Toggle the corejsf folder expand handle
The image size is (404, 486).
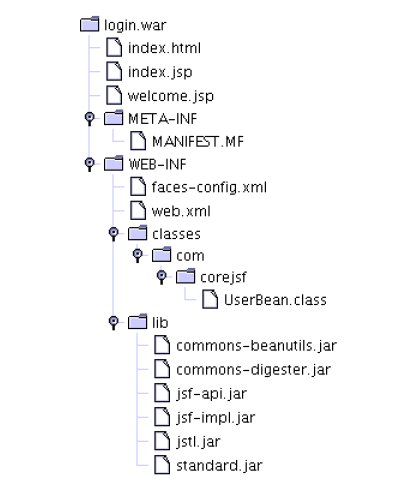(x=162, y=276)
